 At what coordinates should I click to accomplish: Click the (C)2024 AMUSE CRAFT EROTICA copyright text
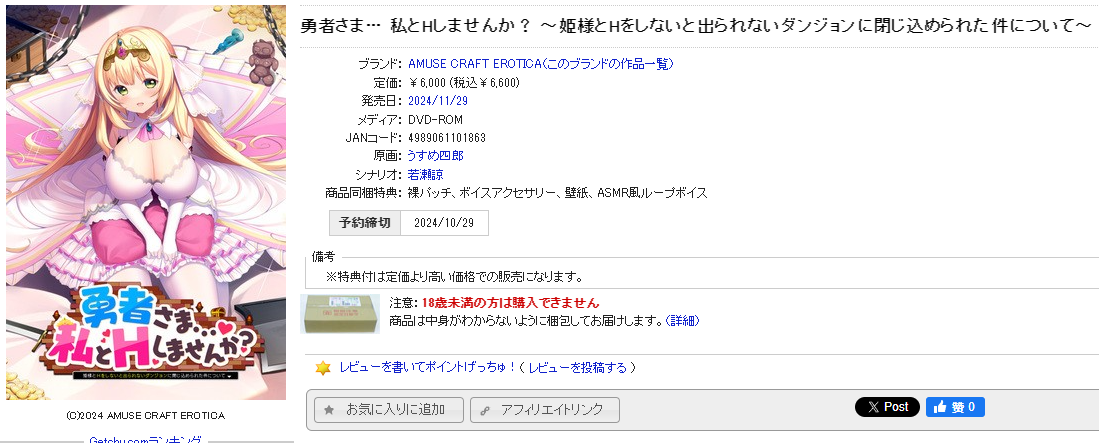pos(146,416)
